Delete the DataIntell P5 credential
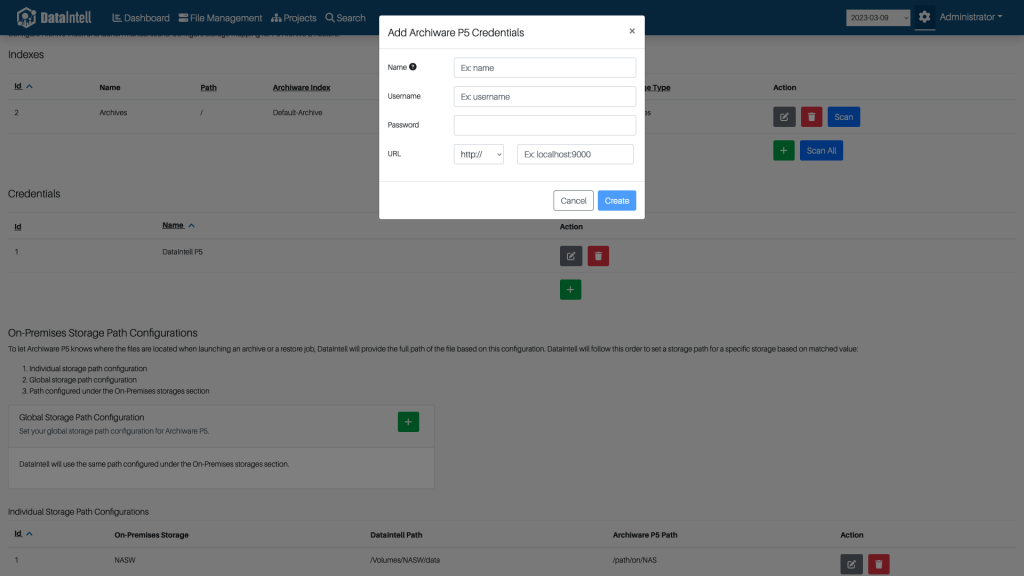1024x576 pixels. pos(598,256)
